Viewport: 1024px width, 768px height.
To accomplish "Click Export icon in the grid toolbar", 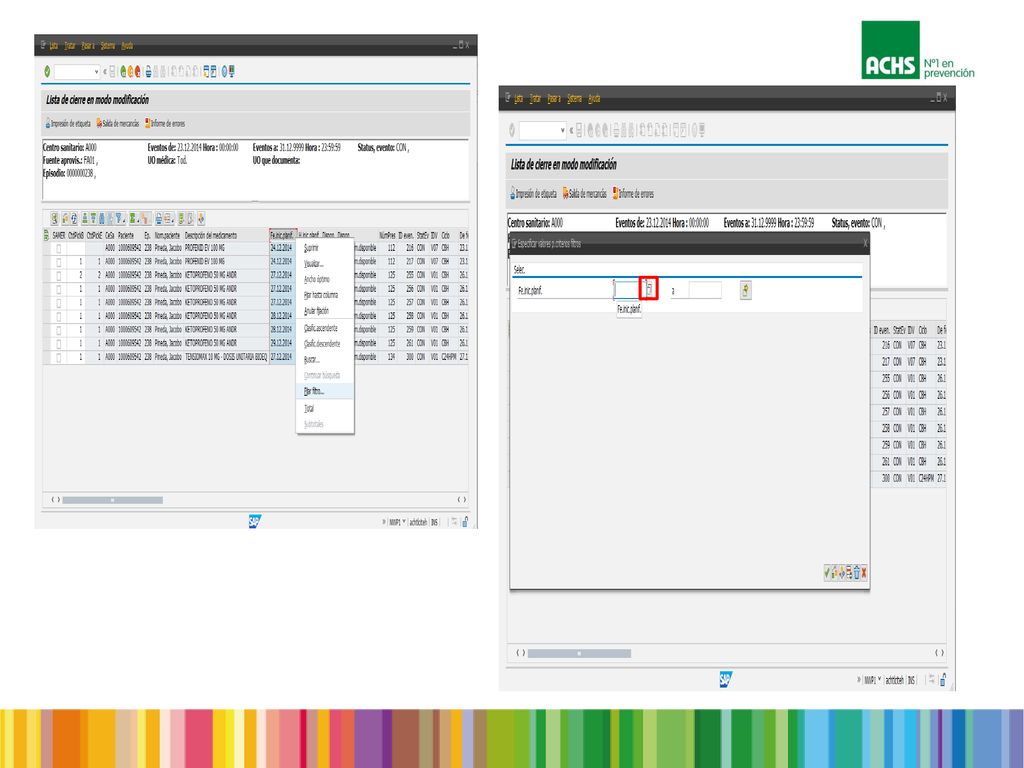I will tap(181, 219).
